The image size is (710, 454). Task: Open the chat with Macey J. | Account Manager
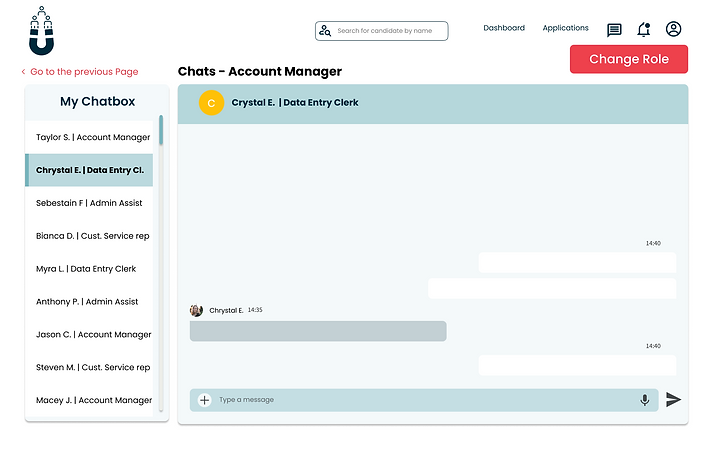coord(89,400)
